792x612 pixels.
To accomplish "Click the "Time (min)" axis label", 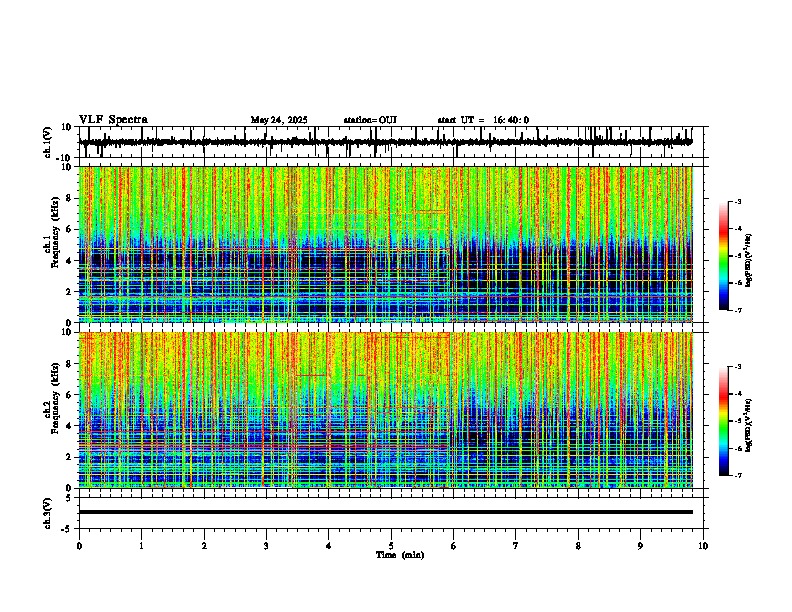I will tap(400, 555).
